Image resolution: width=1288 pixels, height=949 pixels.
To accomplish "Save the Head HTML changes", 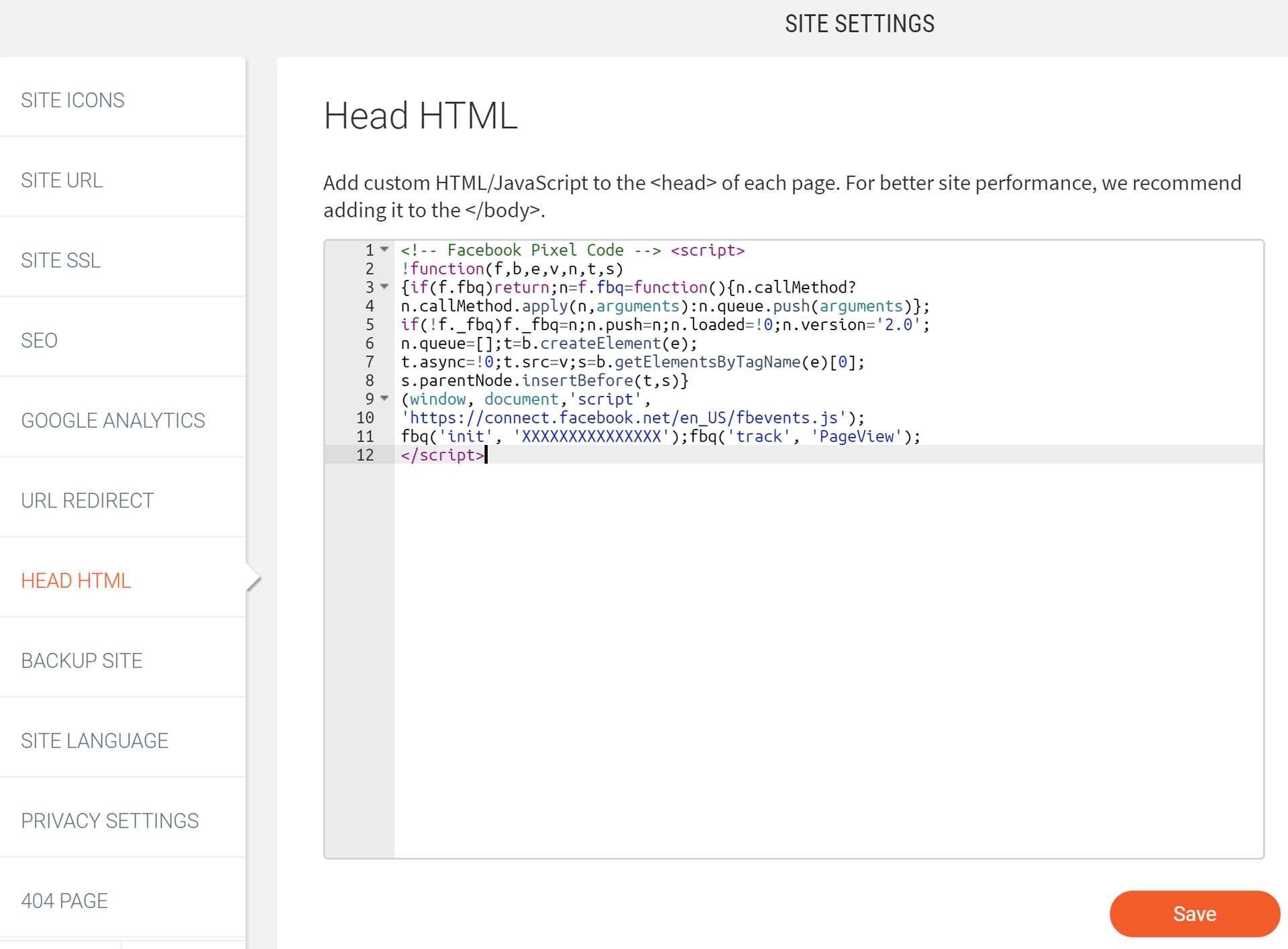I will [1195, 913].
